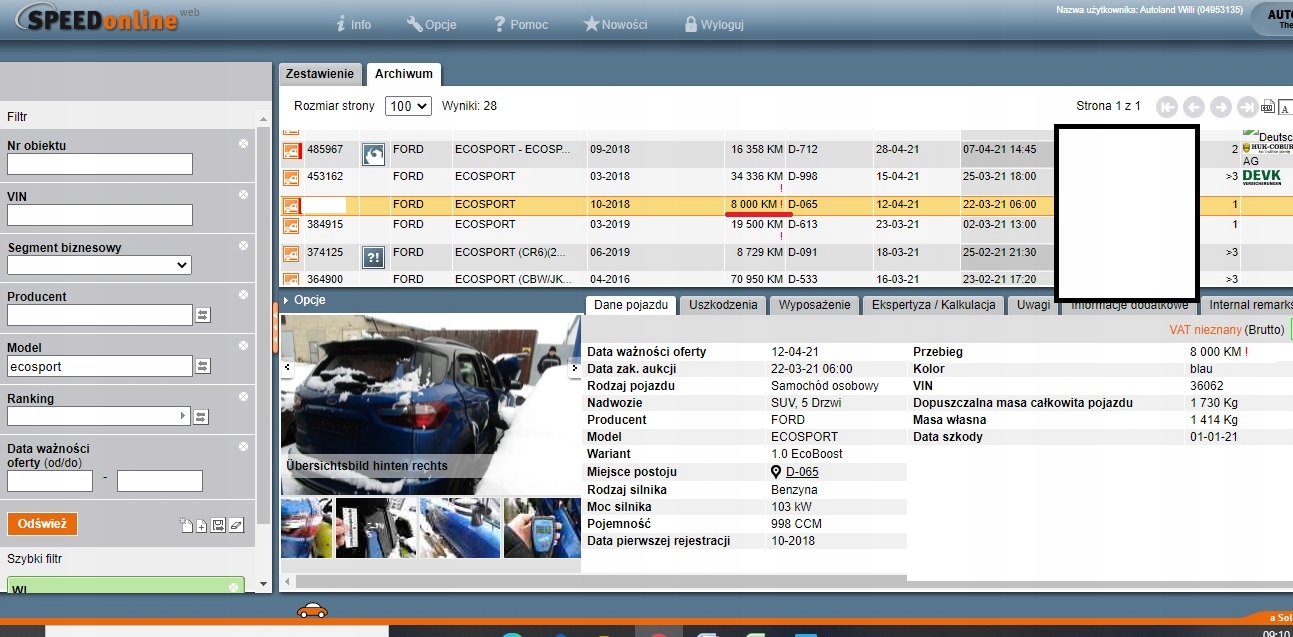
Task: Click the question mark icon in row 374125
Action: [x=373, y=257]
